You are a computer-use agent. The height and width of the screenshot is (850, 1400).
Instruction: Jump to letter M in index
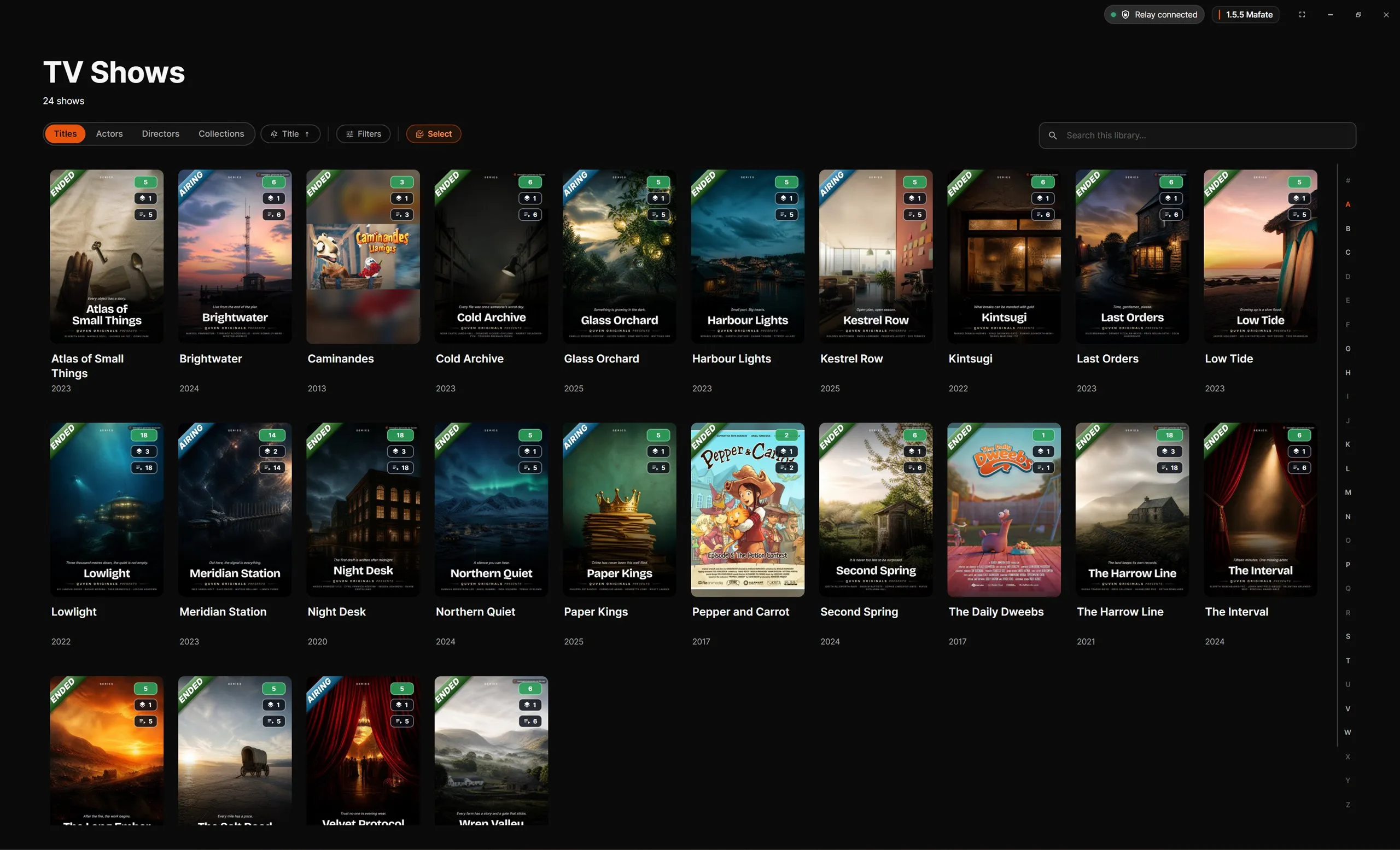1347,493
